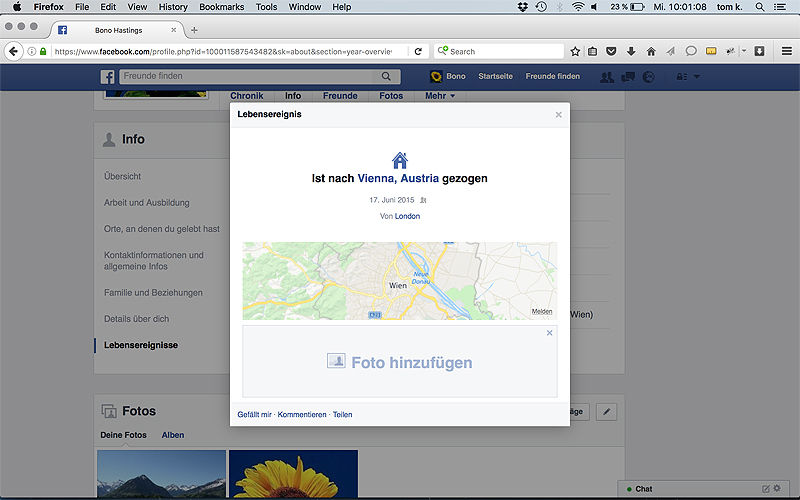Click the Spotlight search icon in menu bar
The image size is (800, 500).
coord(760,7)
